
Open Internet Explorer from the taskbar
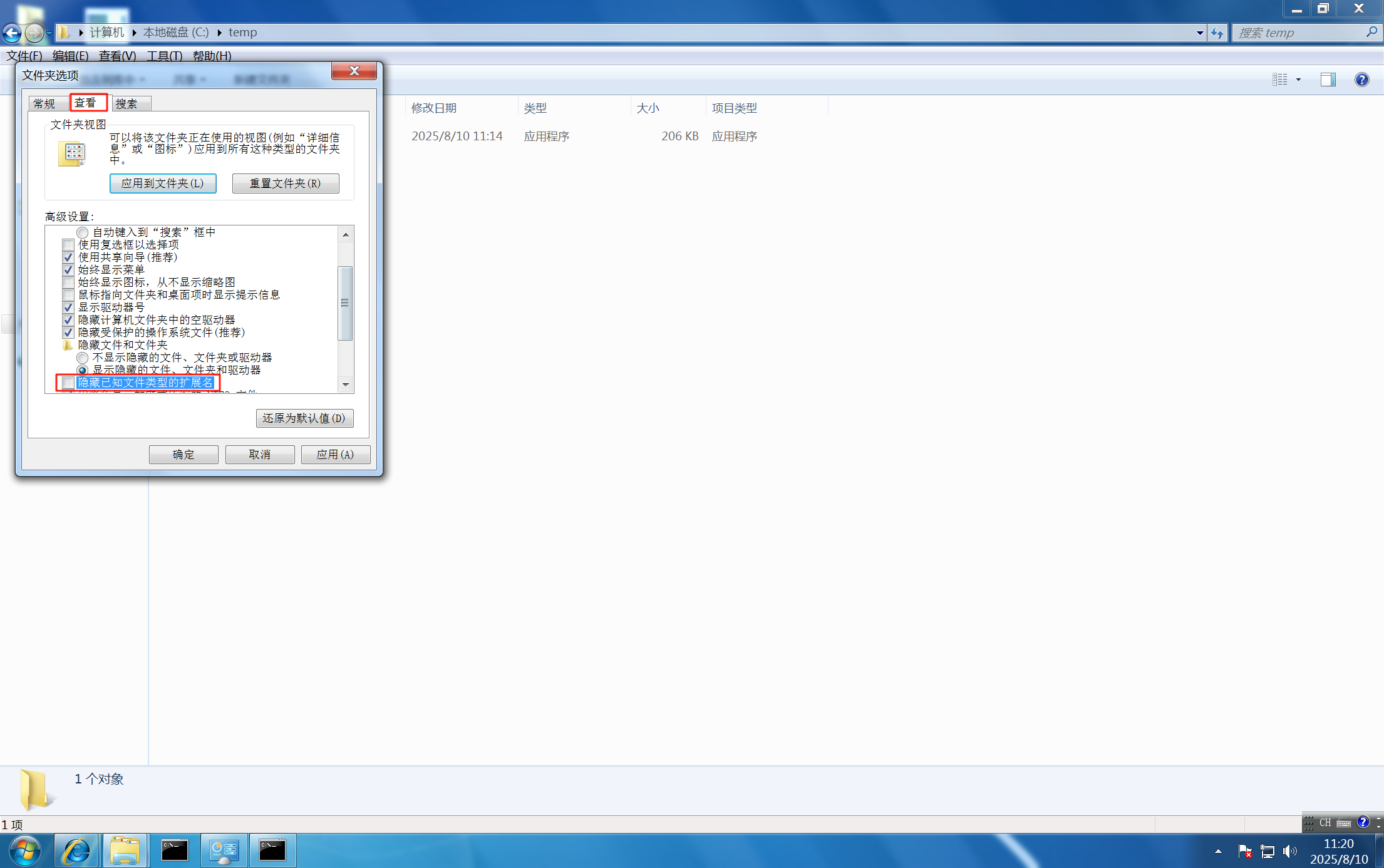[76, 850]
